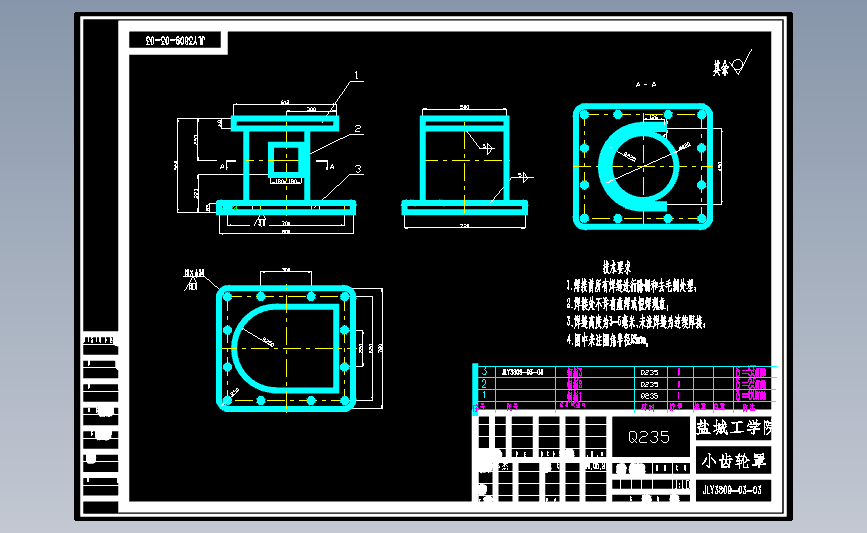Click the A - A section view label
The image size is (867, 533).
(645, 85)
